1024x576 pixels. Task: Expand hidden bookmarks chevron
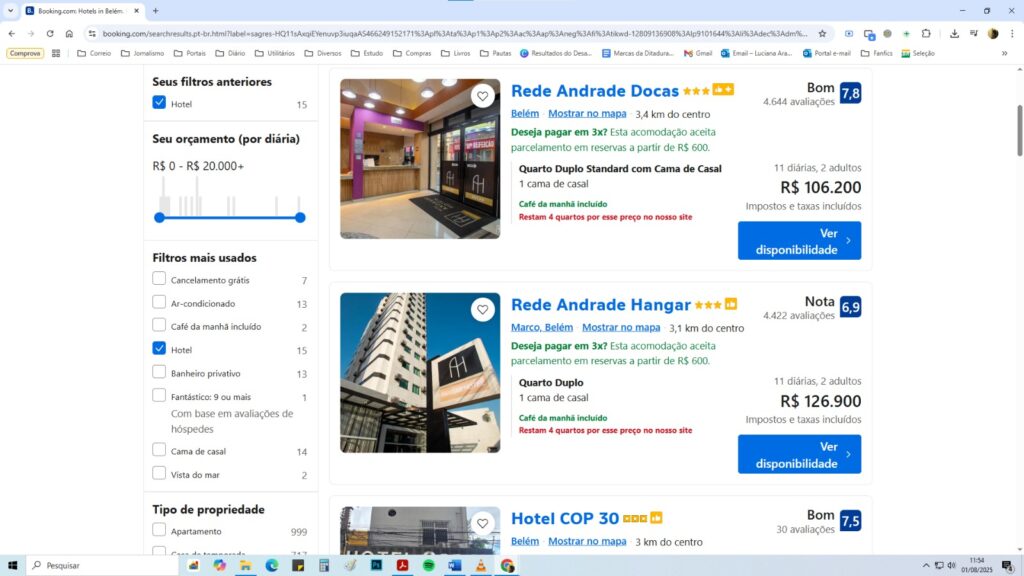click(x=1004, y=54)
